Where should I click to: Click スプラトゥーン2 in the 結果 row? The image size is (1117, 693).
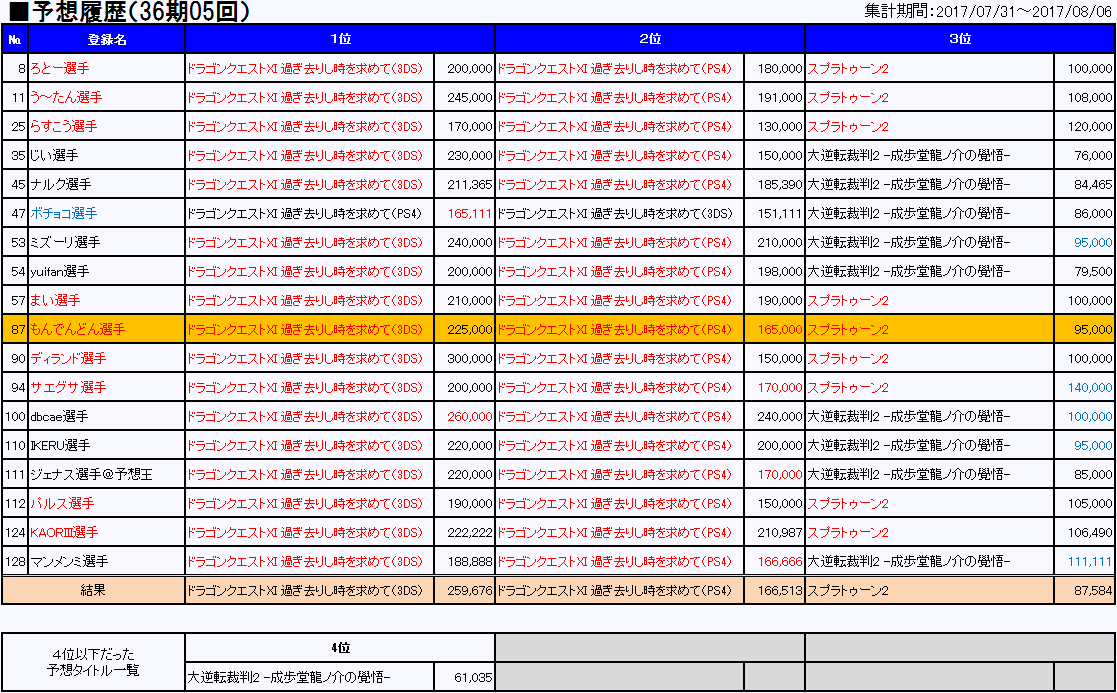tap(848, 591)
